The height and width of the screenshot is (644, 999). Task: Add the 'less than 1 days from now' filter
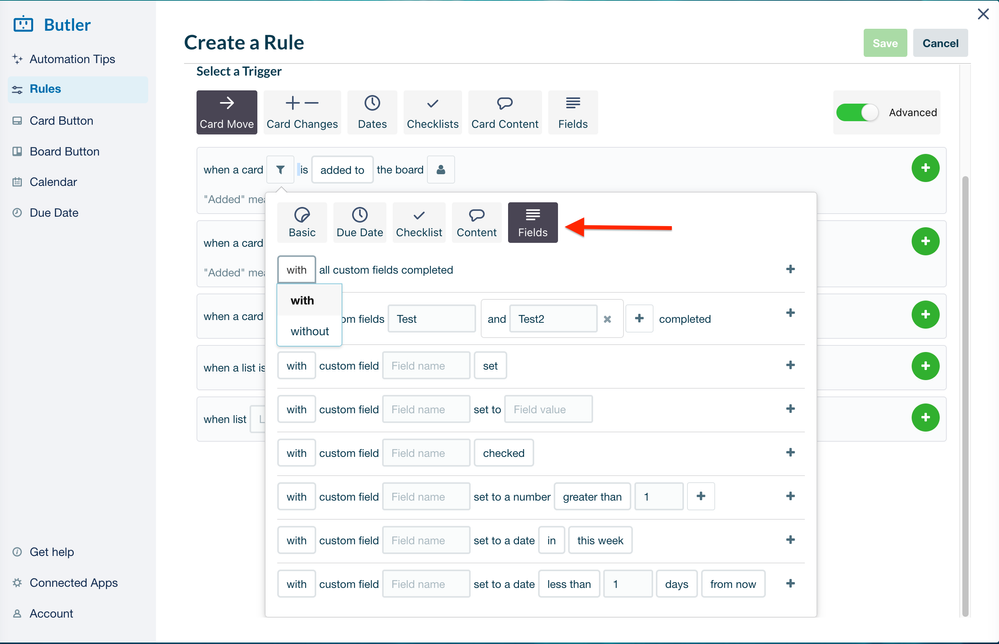[x=791, y=583]
